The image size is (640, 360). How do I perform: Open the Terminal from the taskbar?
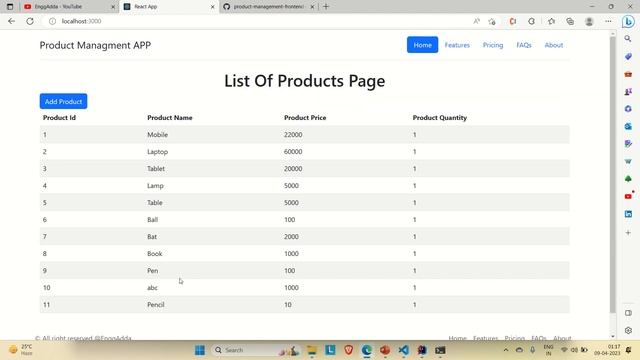440,350
